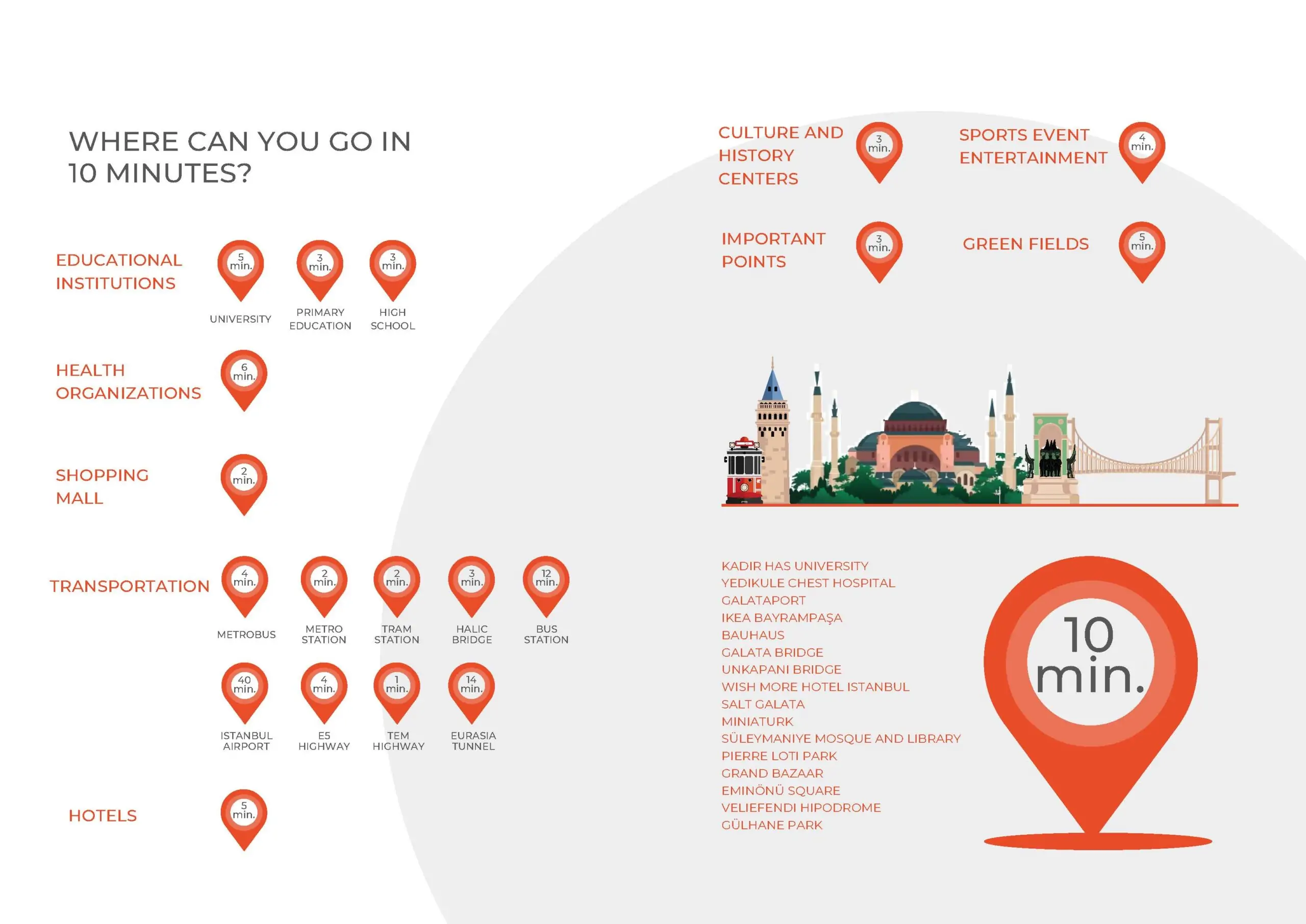The width and height of the screenshot is (1306, 924).
Task: Select the "Green Fields" heading
Action: tap(1025, 244)
